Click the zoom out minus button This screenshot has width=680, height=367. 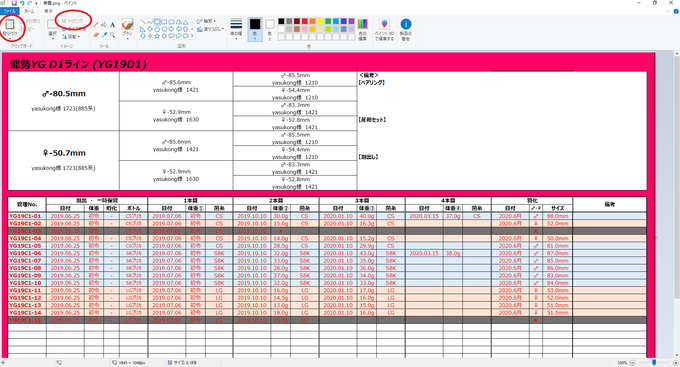click(x=632, y=362)
